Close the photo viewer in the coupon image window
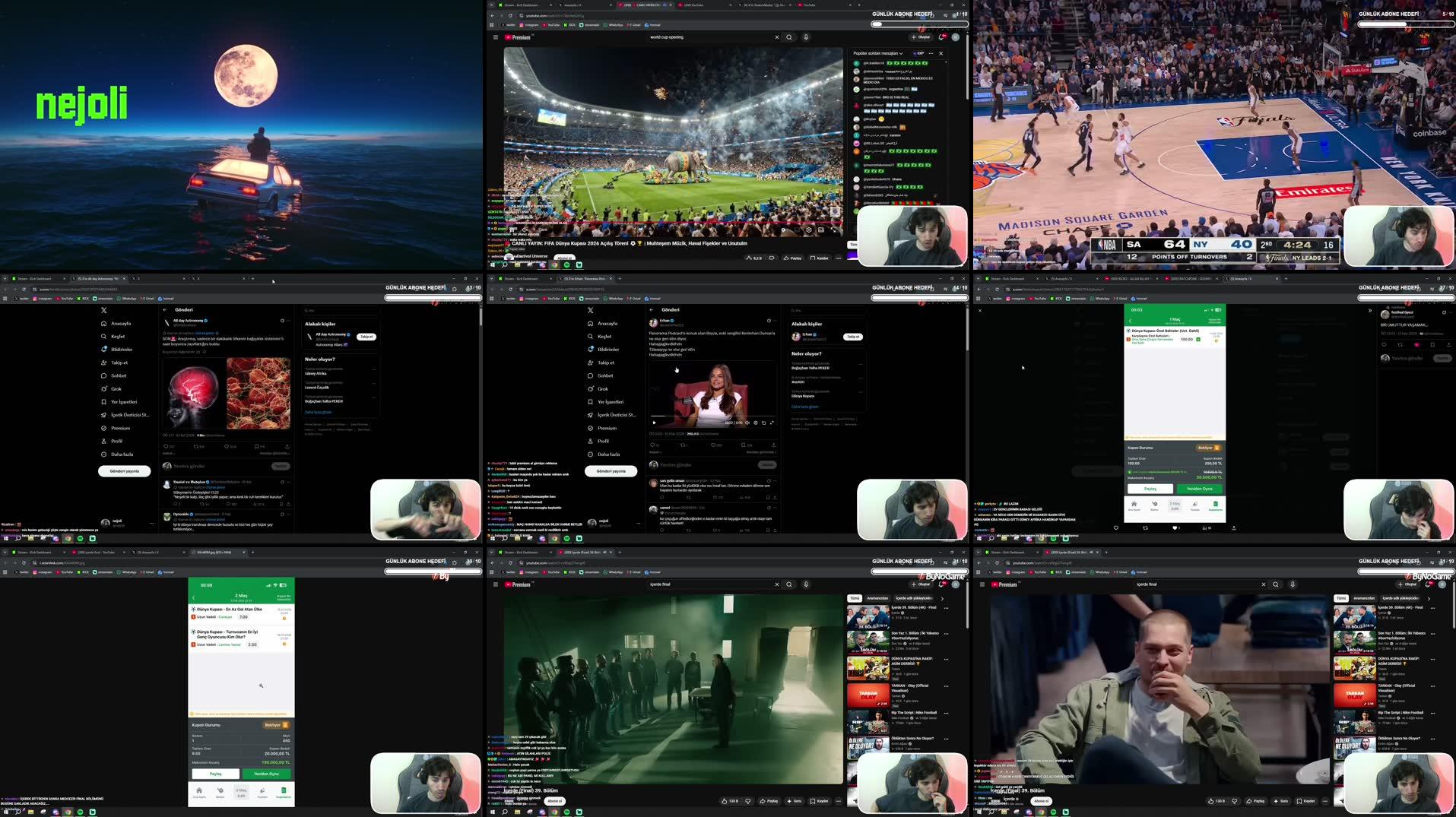1456x817 pixels. (x=980, y=311)
